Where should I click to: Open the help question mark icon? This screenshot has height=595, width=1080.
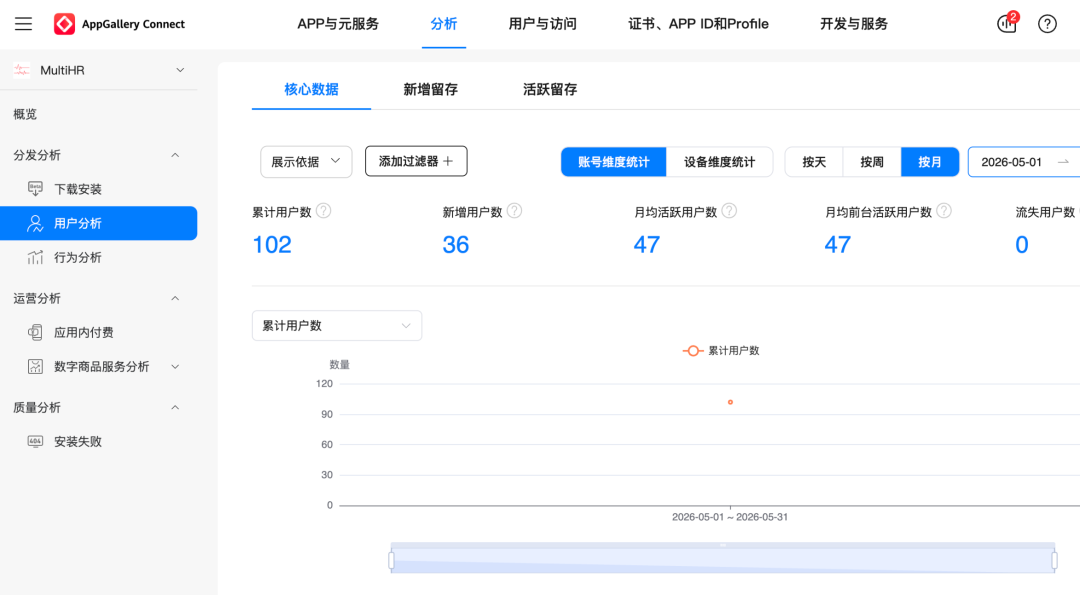[1047, 24]
